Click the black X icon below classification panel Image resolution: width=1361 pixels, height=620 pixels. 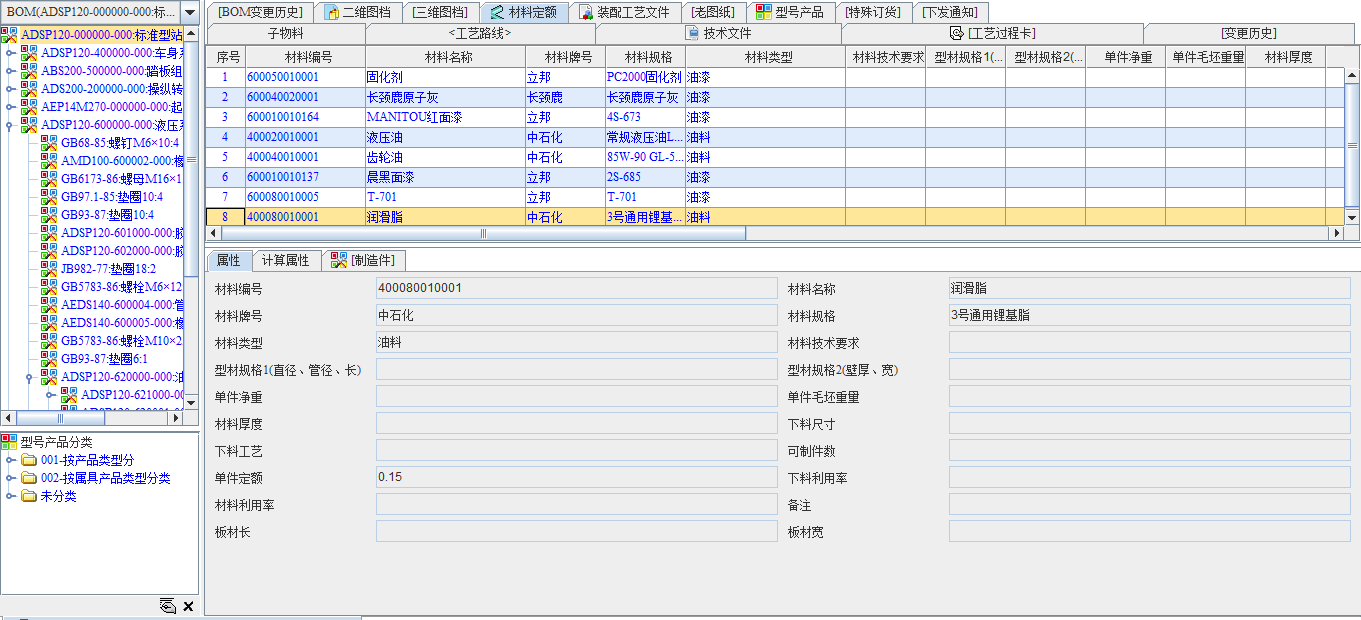point(188,606)
